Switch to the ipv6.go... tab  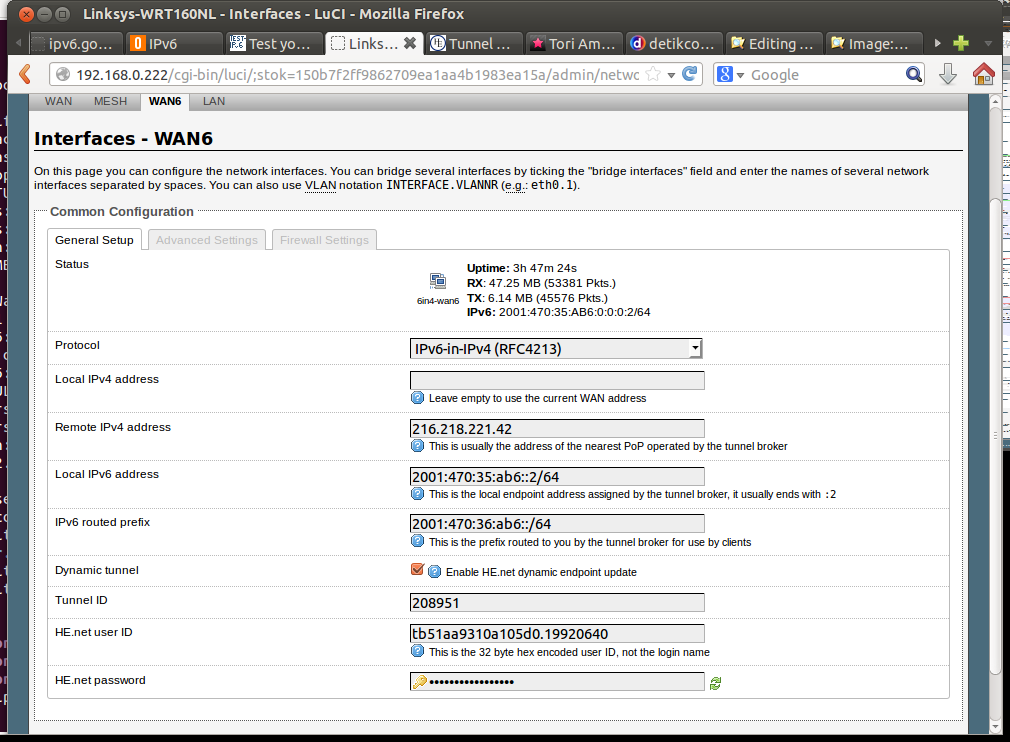pyautogui.click(x=75, y=44)
